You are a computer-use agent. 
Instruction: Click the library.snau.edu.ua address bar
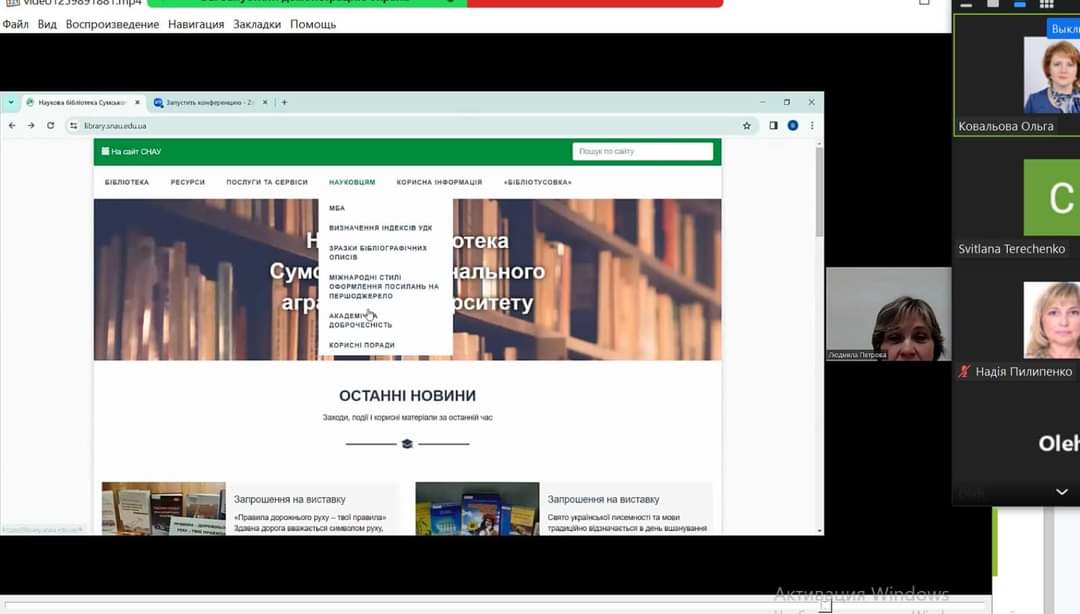tap(410, 125)
